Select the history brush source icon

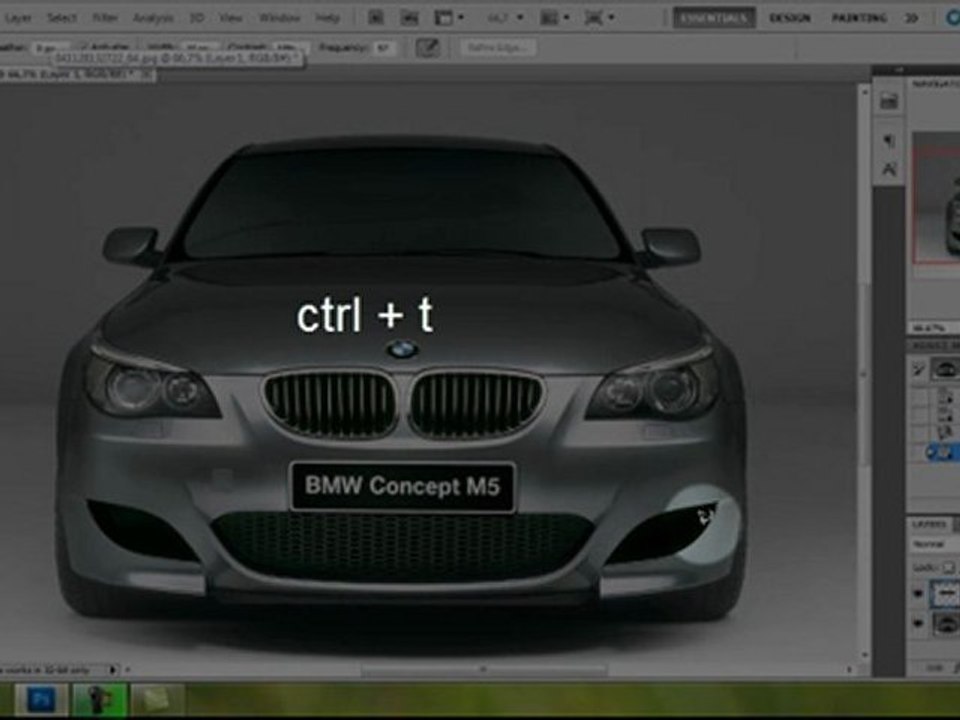[918, 369]
